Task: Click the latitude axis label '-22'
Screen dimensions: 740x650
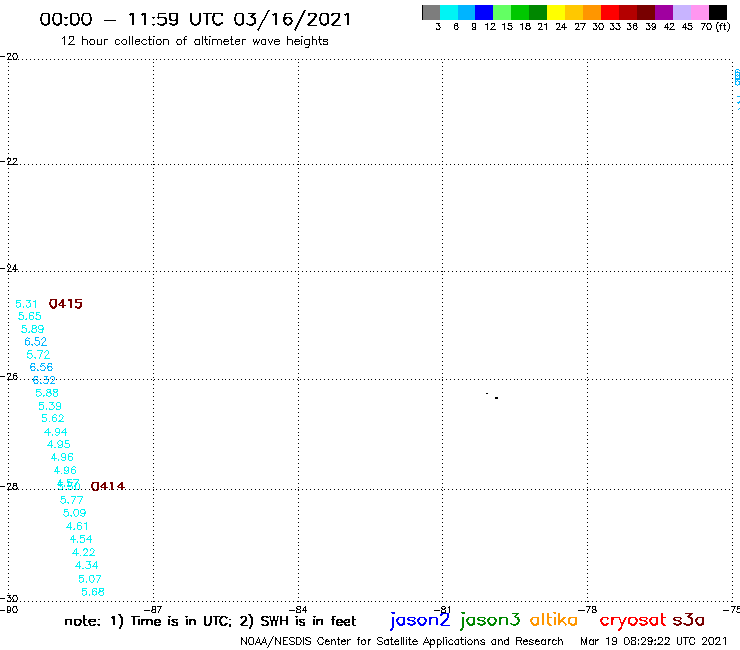Action: pyautogui.click(x=9, y=161)
